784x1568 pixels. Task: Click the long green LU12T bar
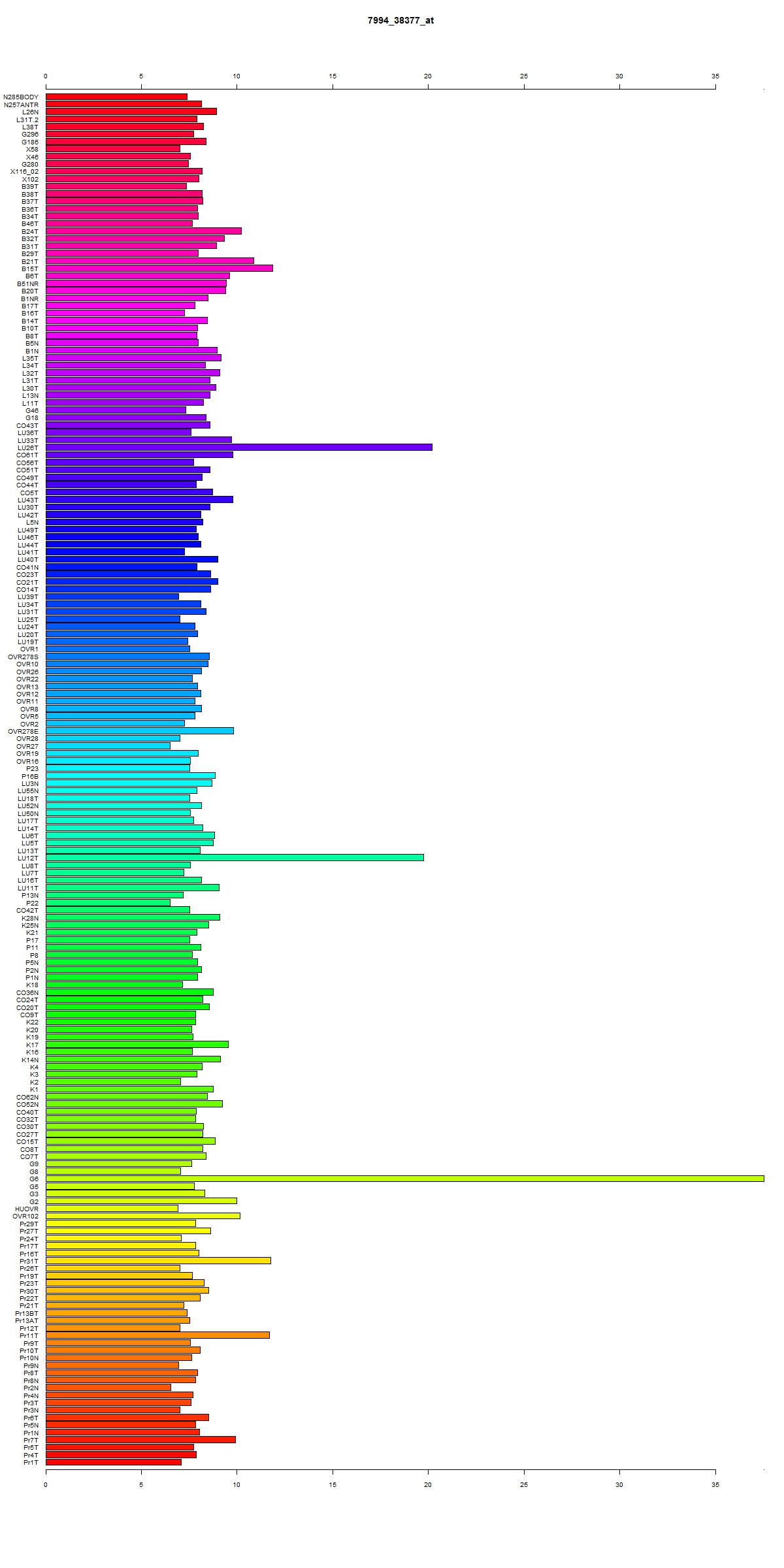point(235,858)
